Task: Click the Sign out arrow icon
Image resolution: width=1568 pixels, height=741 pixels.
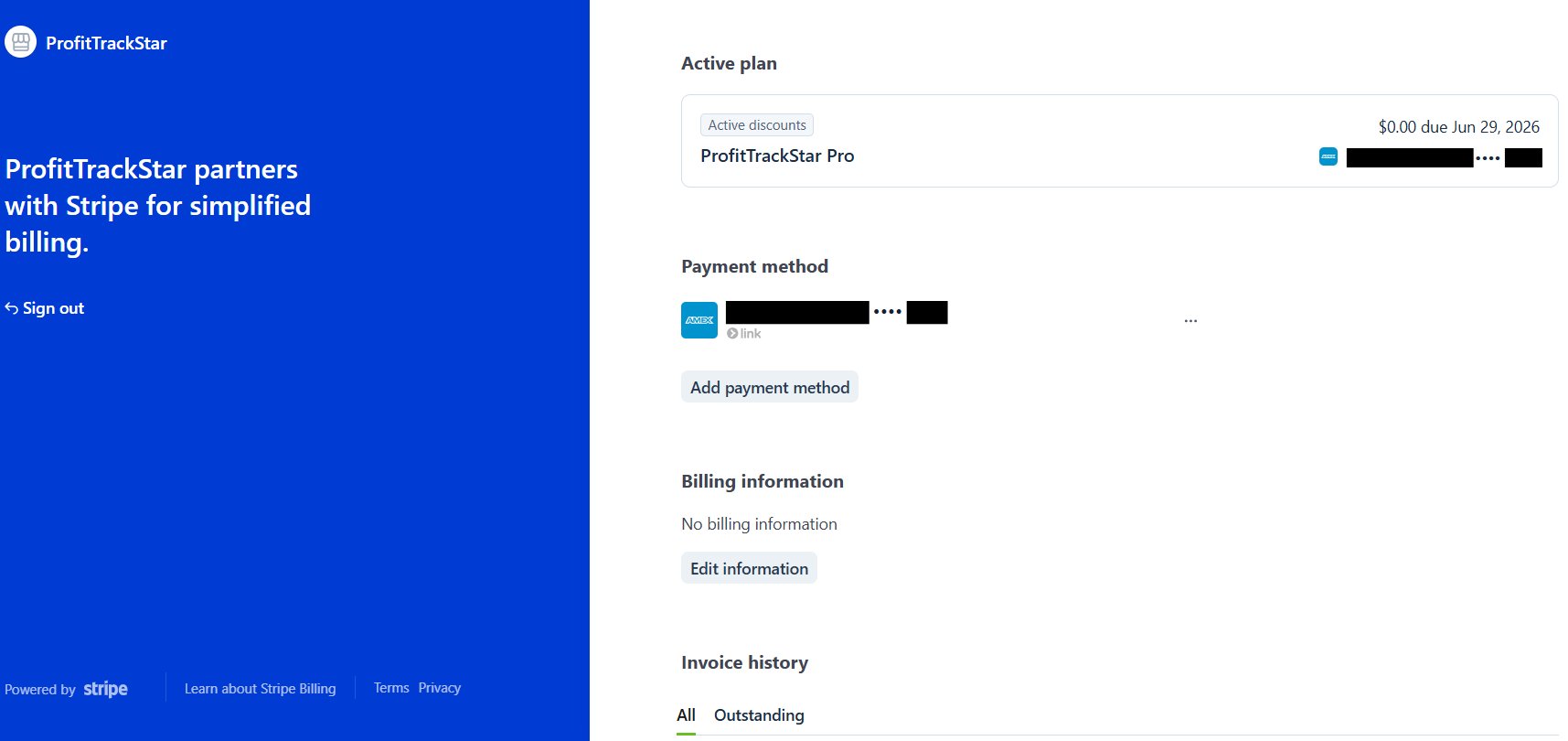Action: (x=12, y=308)
